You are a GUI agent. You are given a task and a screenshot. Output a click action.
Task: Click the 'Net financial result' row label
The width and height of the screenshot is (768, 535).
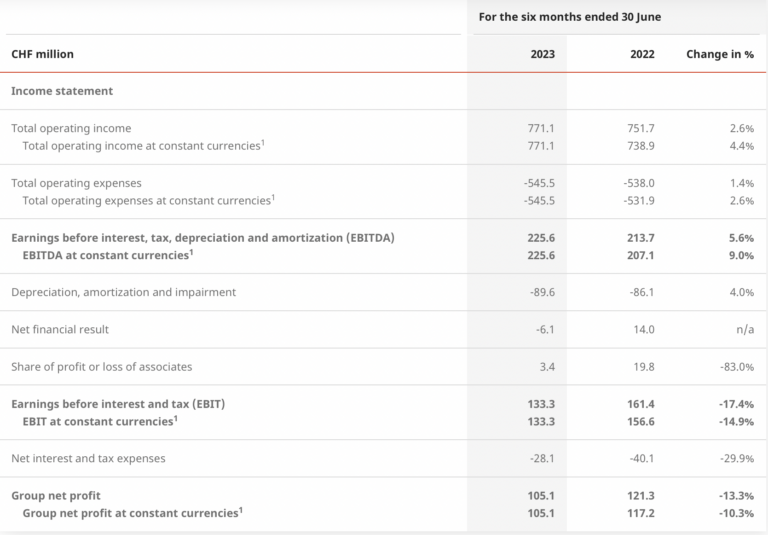point(60,329)
